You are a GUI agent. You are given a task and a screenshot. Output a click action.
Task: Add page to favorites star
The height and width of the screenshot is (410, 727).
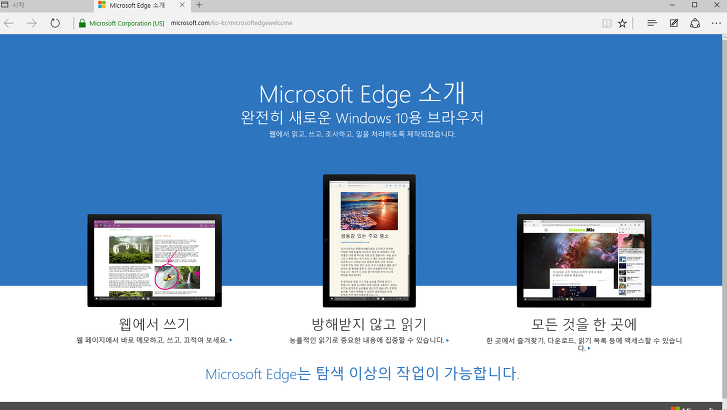(x=622, y=23)
